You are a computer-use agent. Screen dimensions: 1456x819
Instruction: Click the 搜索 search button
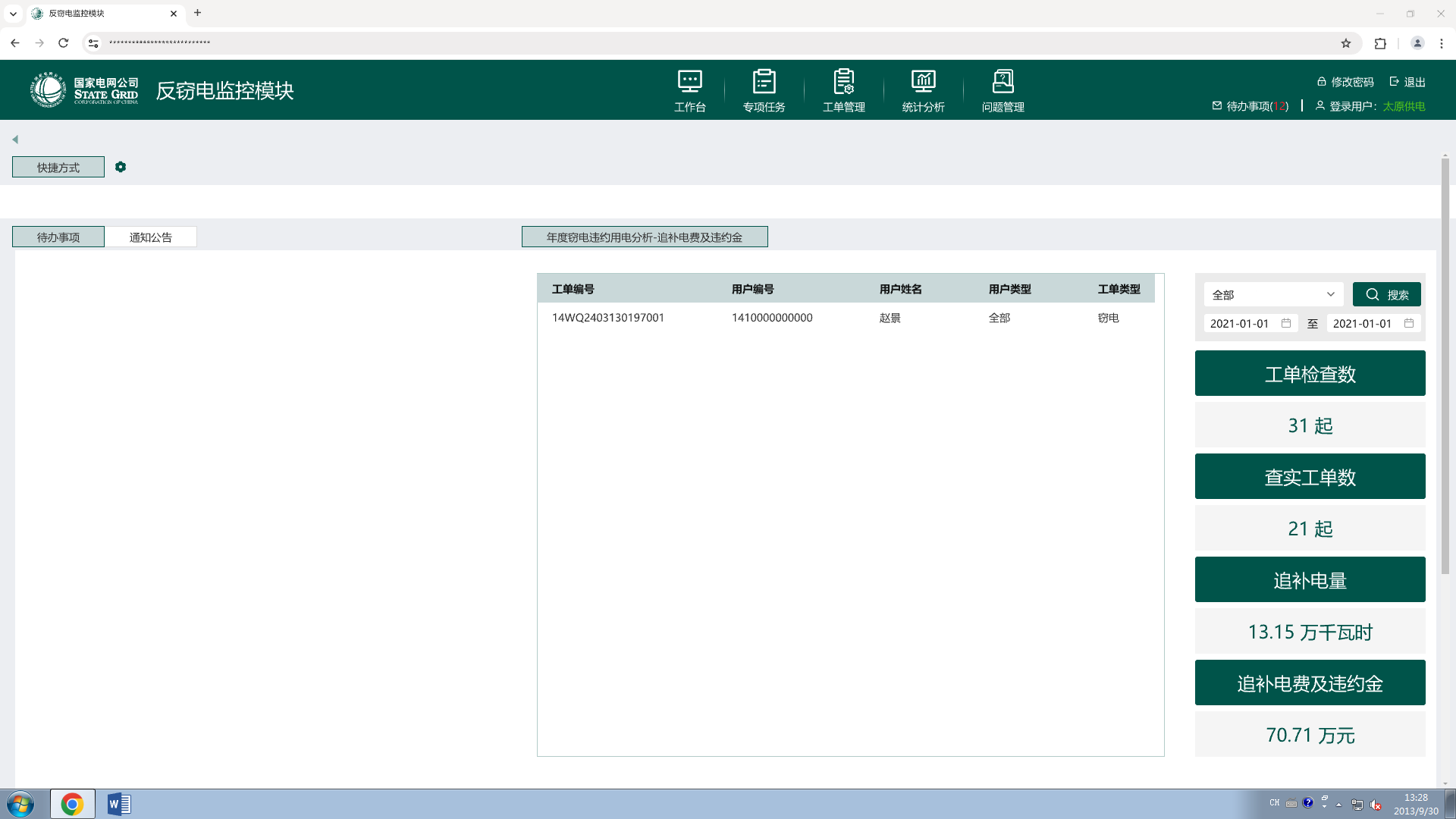[1386, 294]
